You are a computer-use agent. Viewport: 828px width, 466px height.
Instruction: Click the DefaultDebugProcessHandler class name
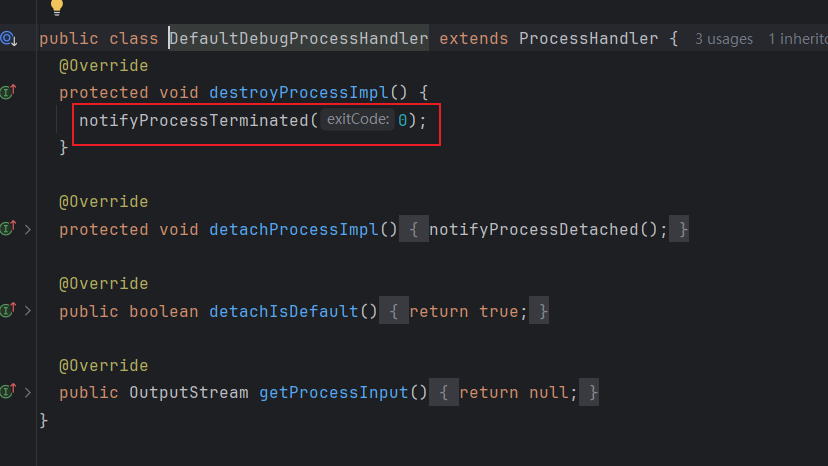[x=299, y=39]
